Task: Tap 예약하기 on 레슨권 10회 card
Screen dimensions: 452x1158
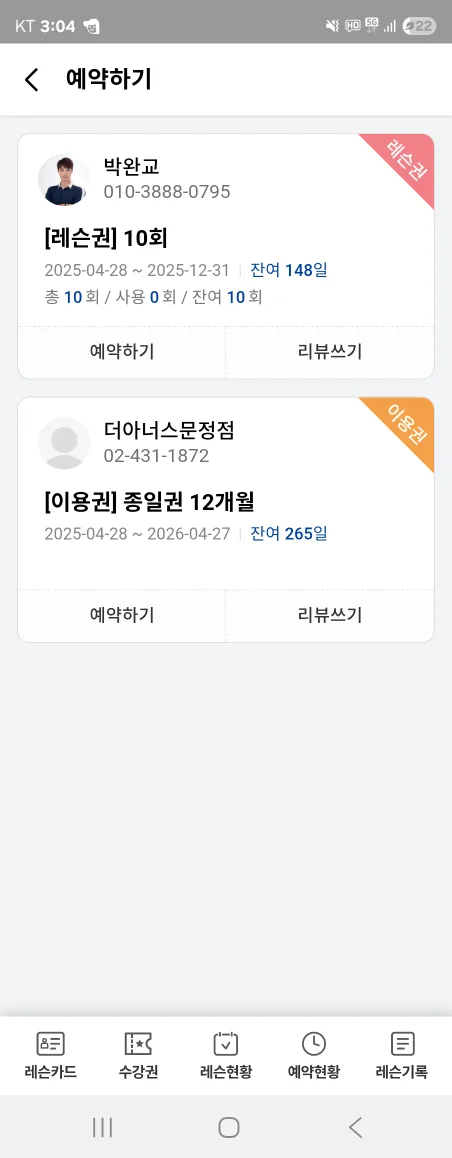Action: [122, 352]
